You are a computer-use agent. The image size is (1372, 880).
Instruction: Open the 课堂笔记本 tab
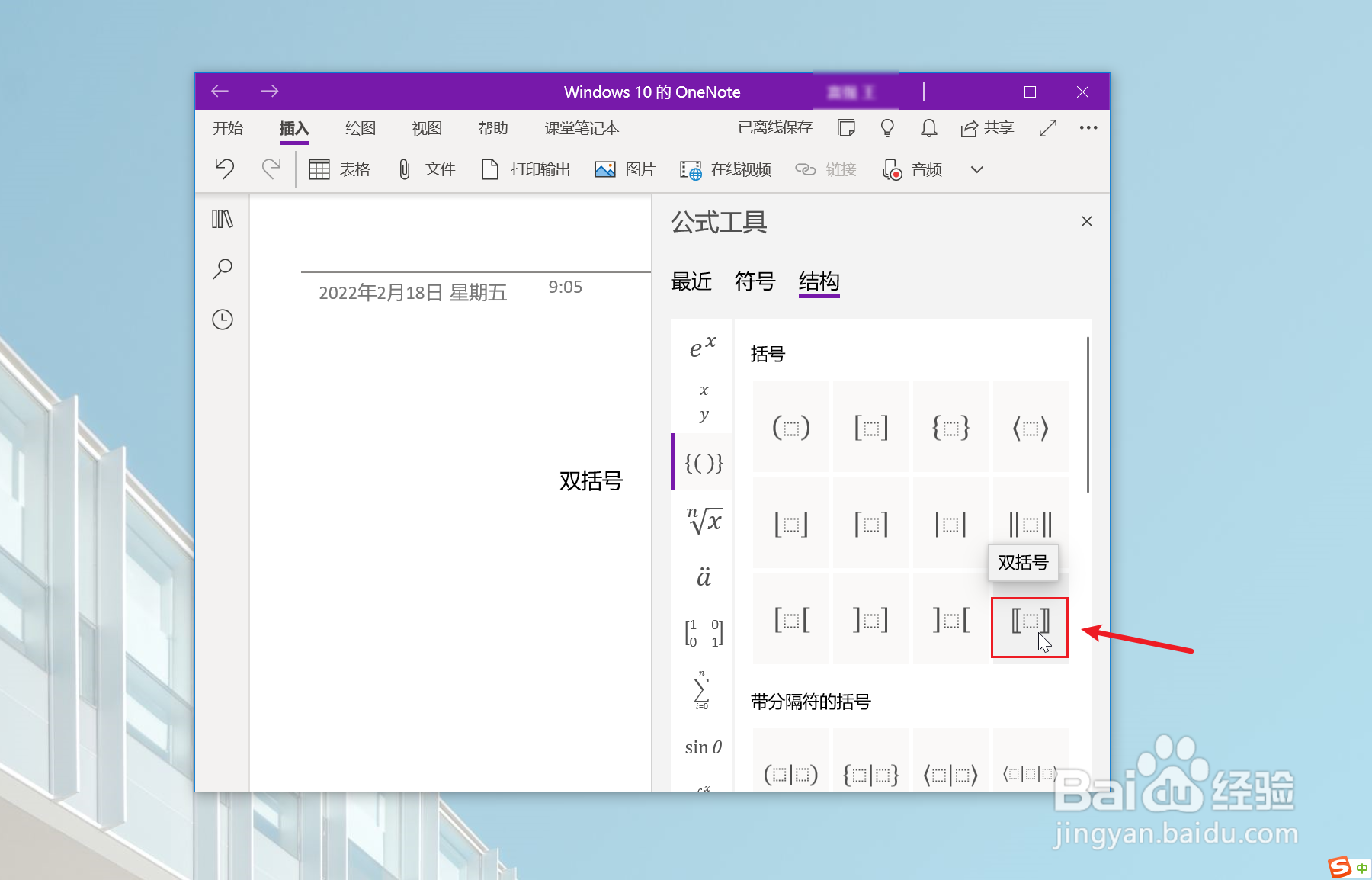582,128
